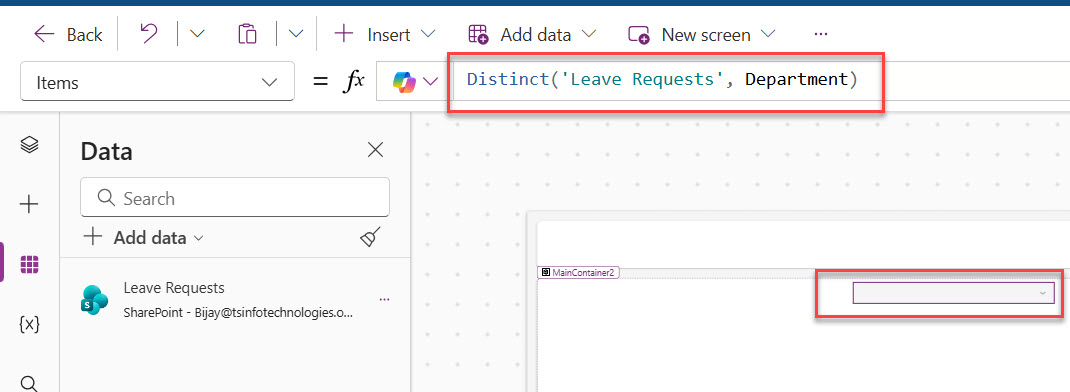Screen dimensions: 1070x392
Task: Open the Add data toolbar menu
Action: tap(532, 34)
